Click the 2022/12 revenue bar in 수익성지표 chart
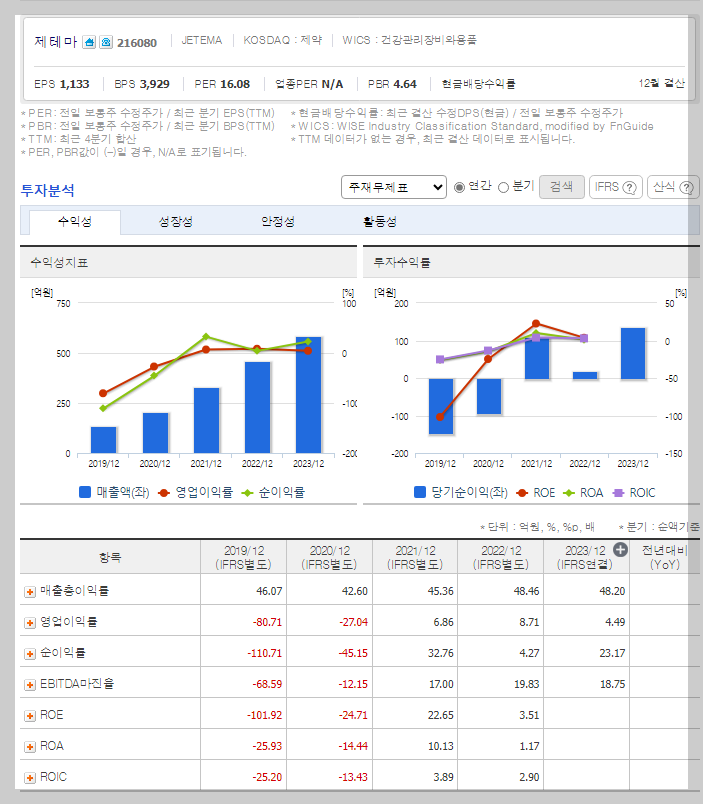The image size is (703, 804). (x=257, y=408)
